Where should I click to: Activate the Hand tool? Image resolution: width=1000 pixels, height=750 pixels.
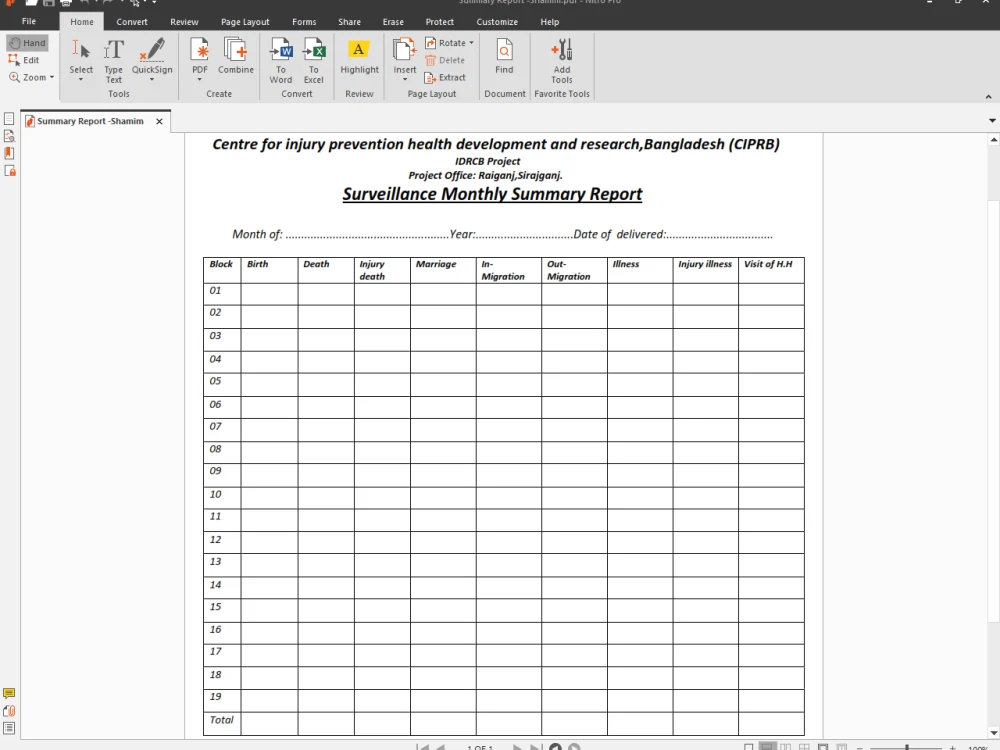point(27,43)
